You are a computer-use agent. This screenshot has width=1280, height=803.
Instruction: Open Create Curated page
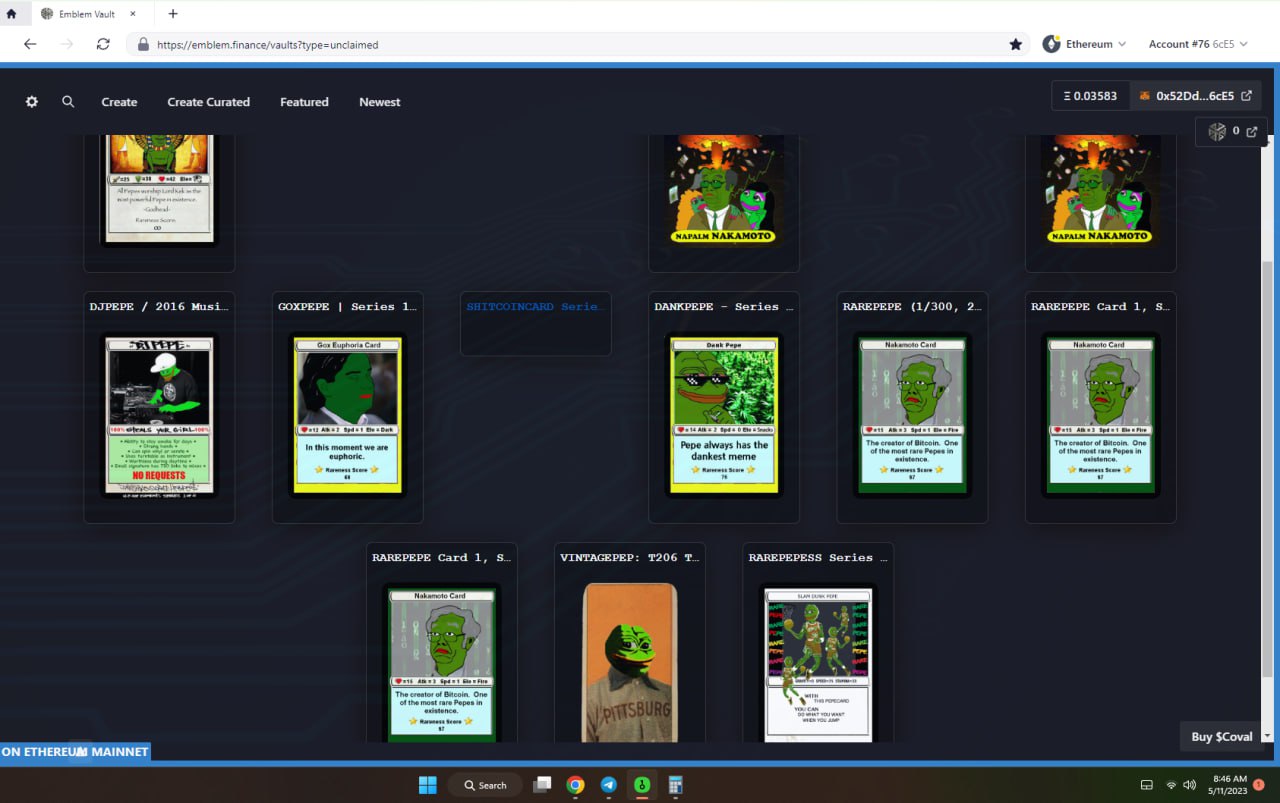click(x=208, y=102)
